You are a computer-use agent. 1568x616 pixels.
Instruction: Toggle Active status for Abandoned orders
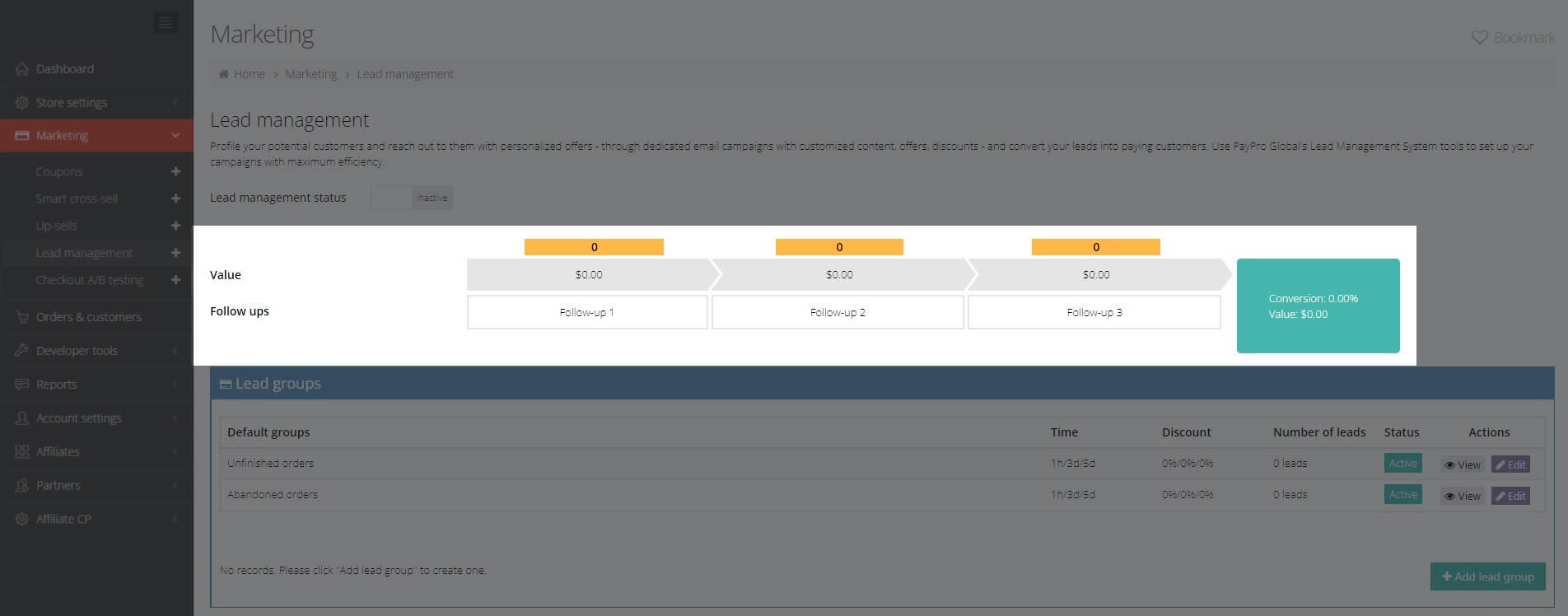[1402, 495]
